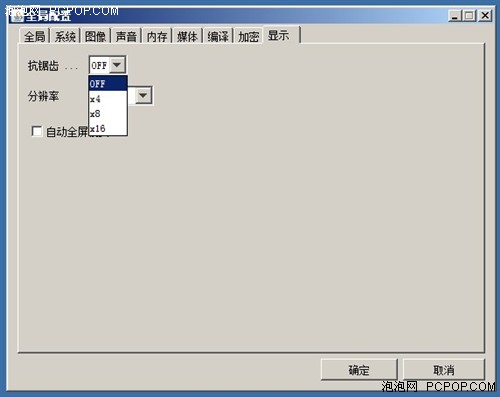Image resolution: width=500 pixels, height=397 pixels.
Task: Go to the 声音 tab
Action: pos(126,36)
